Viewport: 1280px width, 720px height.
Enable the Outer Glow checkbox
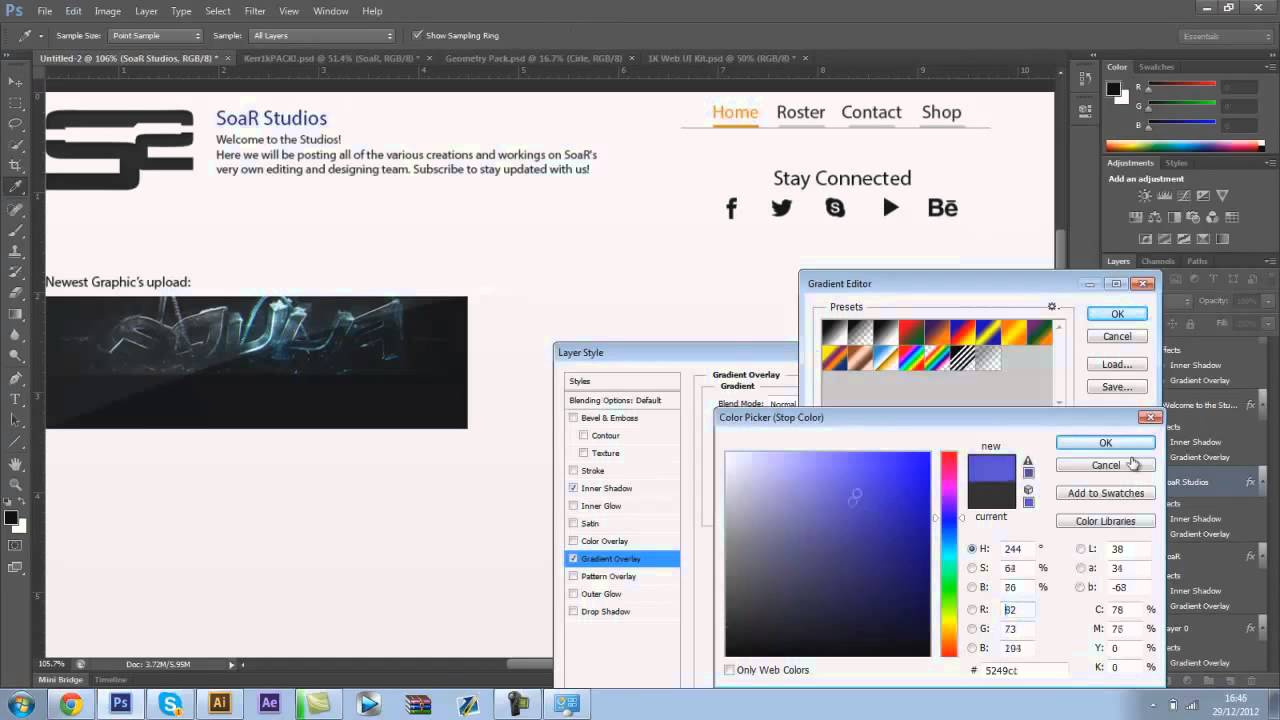click(x=573, y=594)
